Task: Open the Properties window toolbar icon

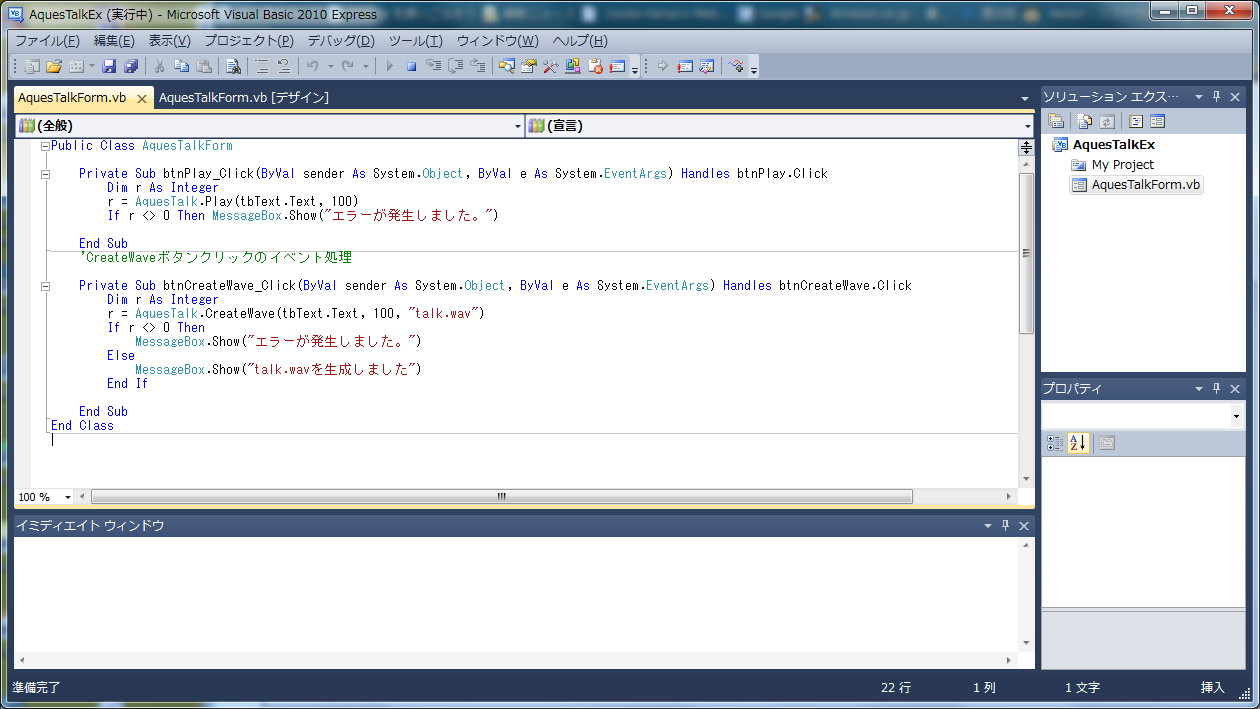Action: coord(528,66)
